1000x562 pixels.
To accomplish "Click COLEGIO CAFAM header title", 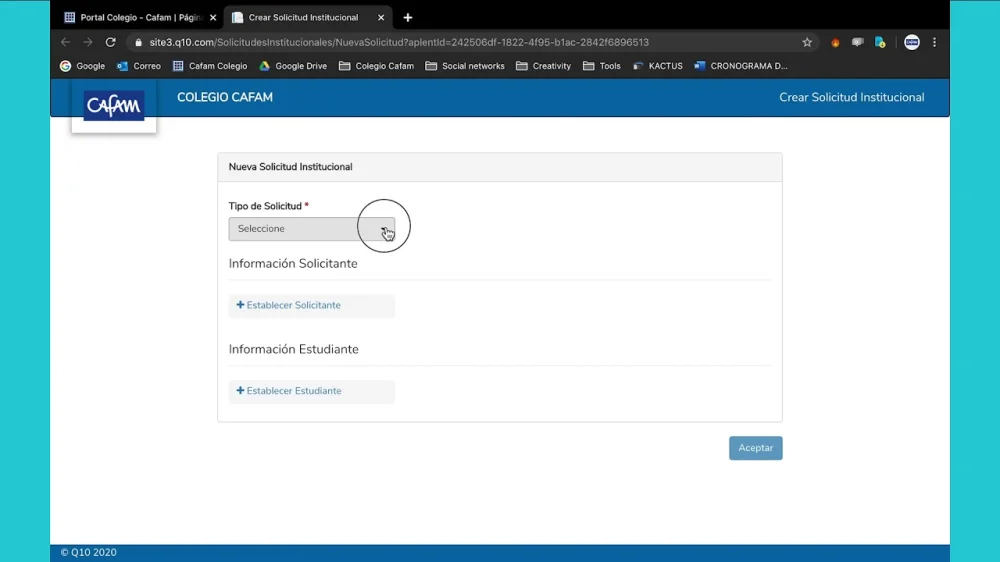I will pyautogui.click(x=224, y=98).
